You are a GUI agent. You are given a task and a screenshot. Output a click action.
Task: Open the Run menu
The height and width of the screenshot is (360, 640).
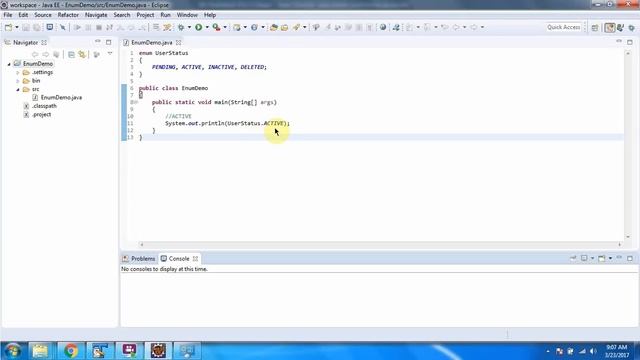coord(165,15)
